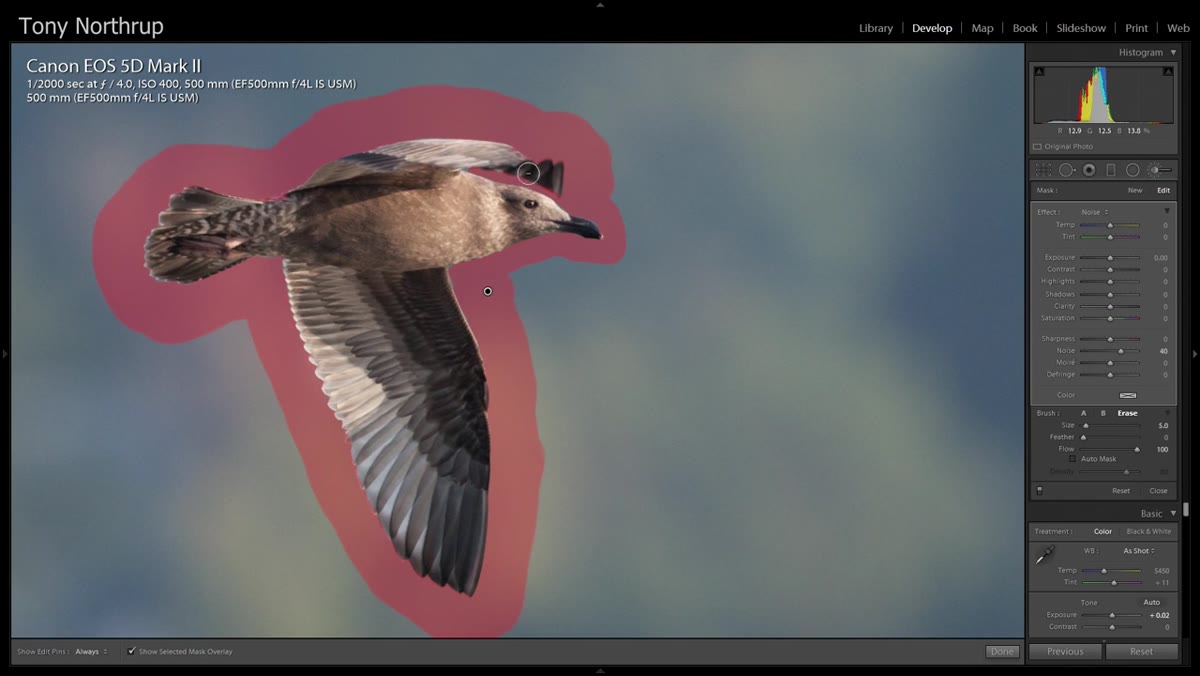
Task: Close the adjustment brush panel
Action: pyautogui.click(x=1158, y=491)
